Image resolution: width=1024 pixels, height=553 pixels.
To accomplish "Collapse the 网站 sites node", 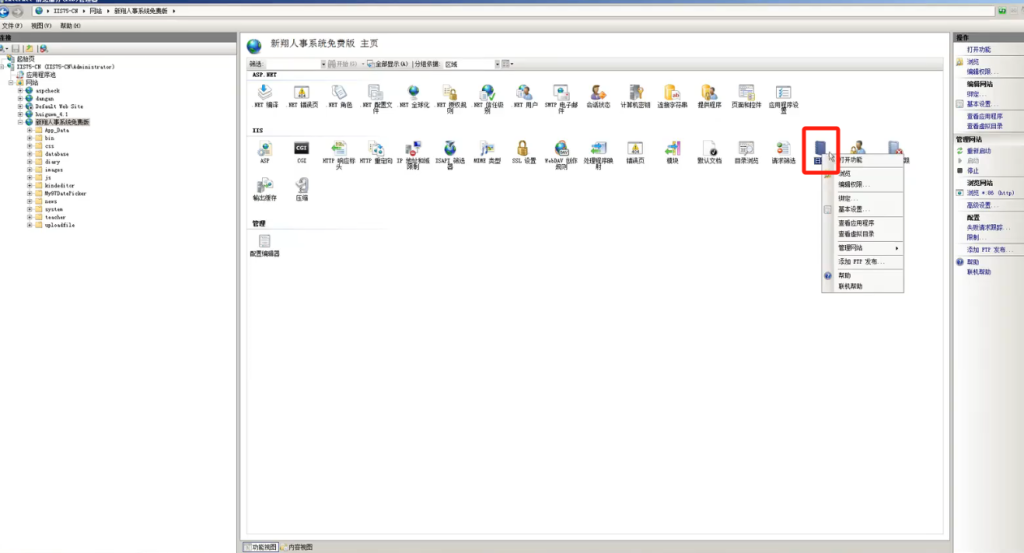I will coord(11,83).
